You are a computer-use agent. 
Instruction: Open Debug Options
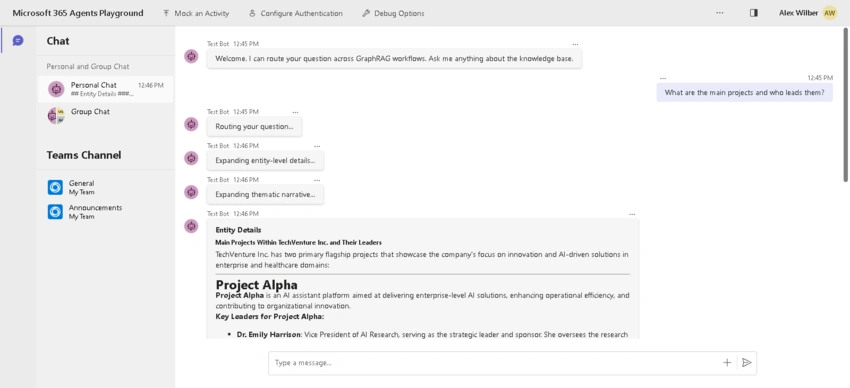coord(393,13)
